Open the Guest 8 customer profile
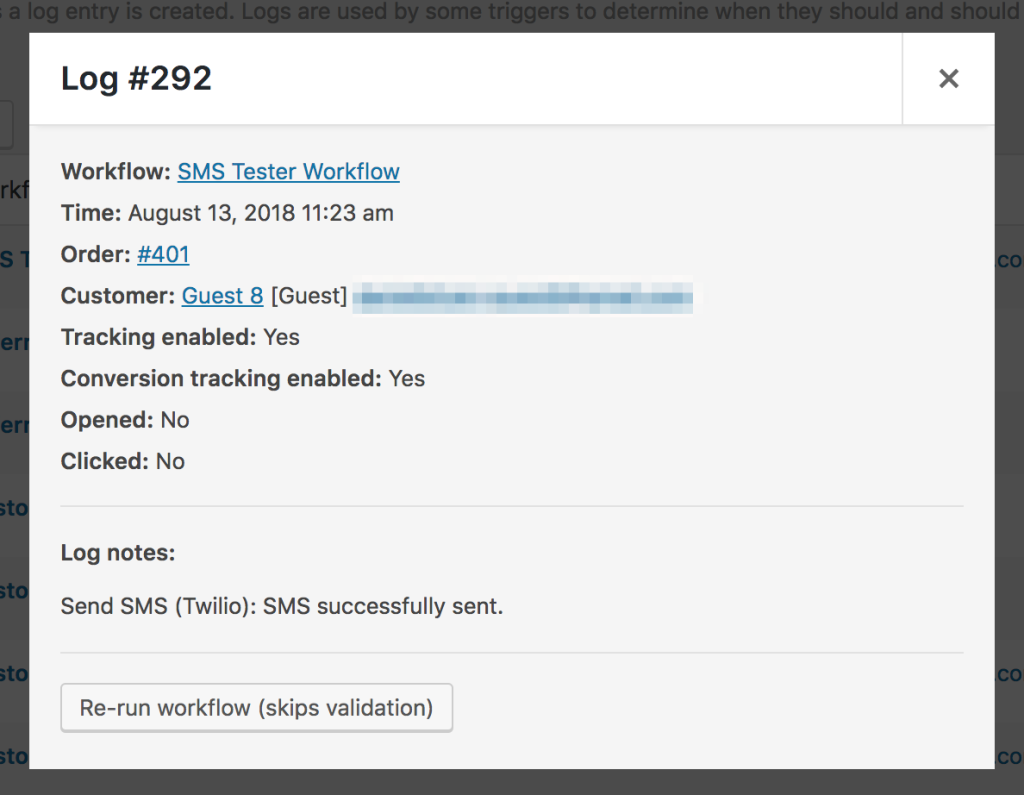 222,295
